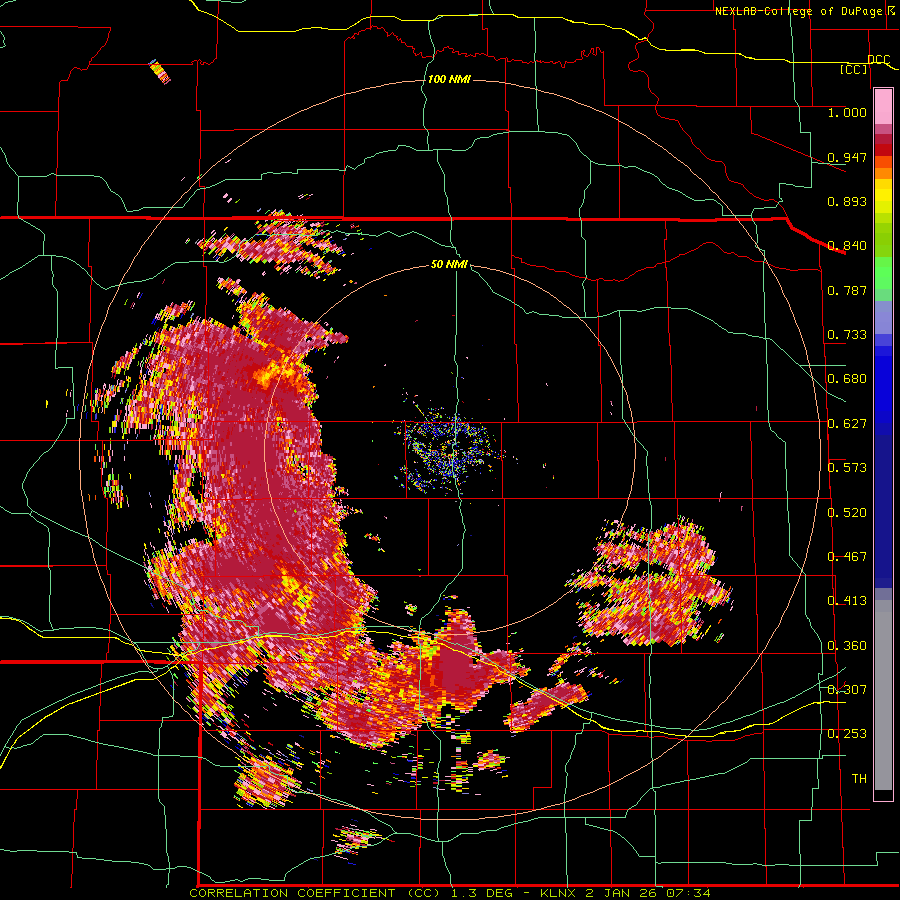Select the 0.840 scale label
The image size is (900, 900).
point(847,246)
